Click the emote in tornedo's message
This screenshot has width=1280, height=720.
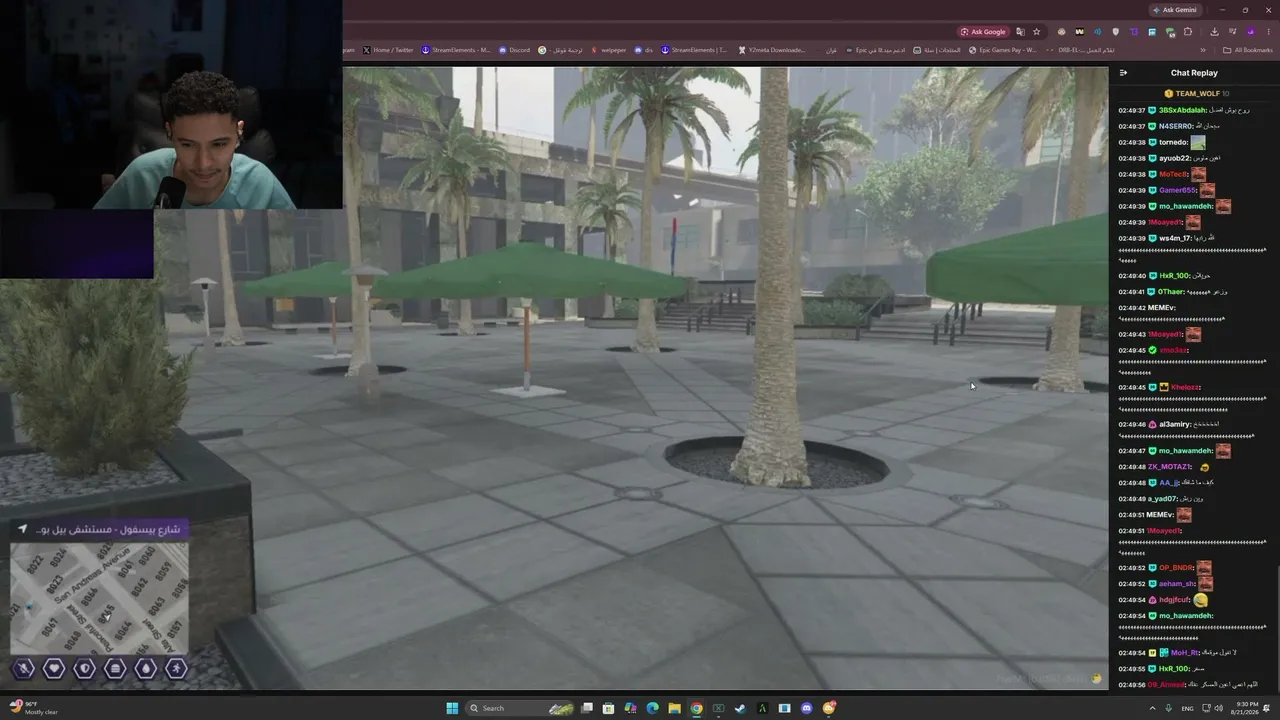click(x=1198, y=142)
